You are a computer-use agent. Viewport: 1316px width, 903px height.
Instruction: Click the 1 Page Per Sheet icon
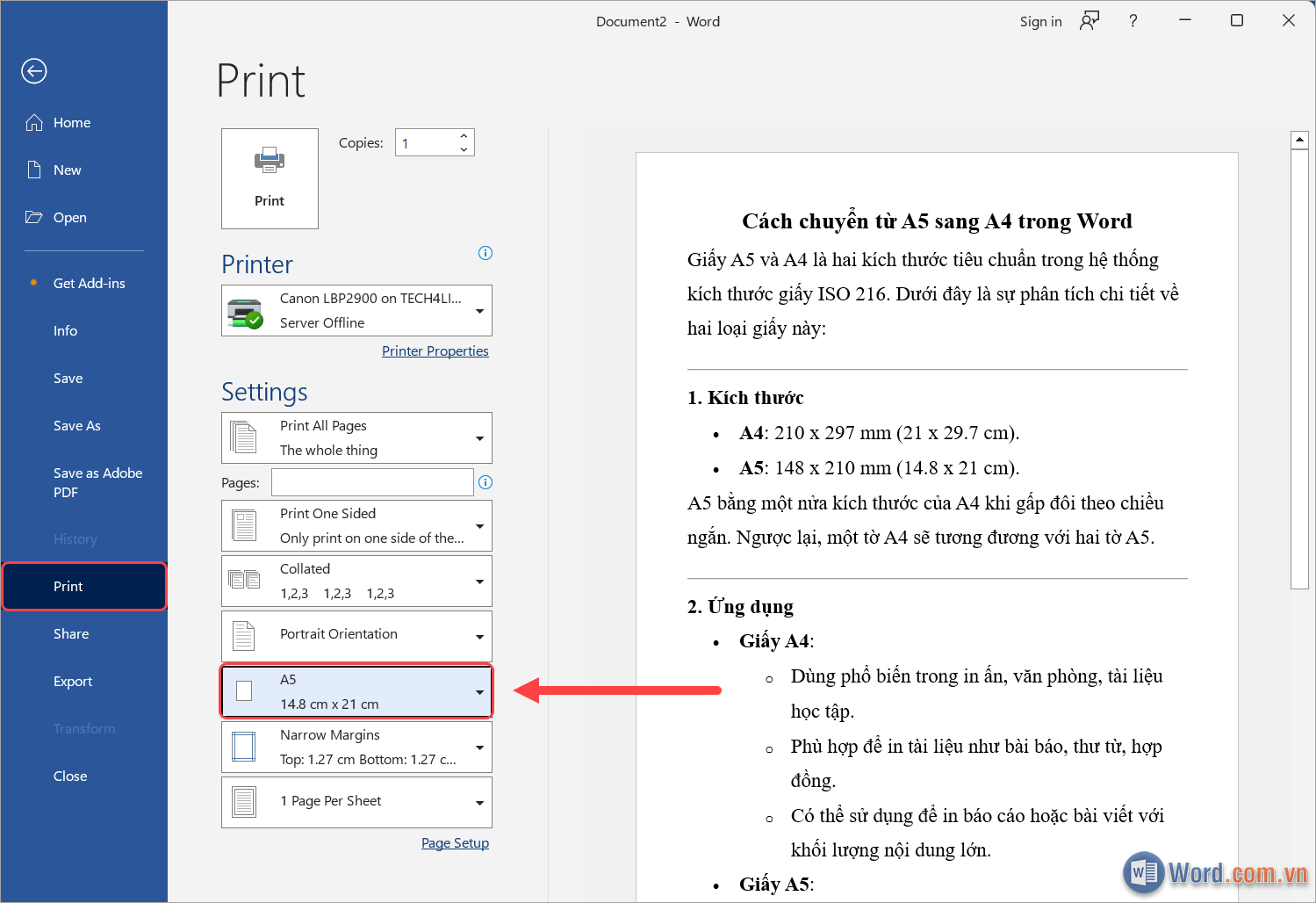244,802
